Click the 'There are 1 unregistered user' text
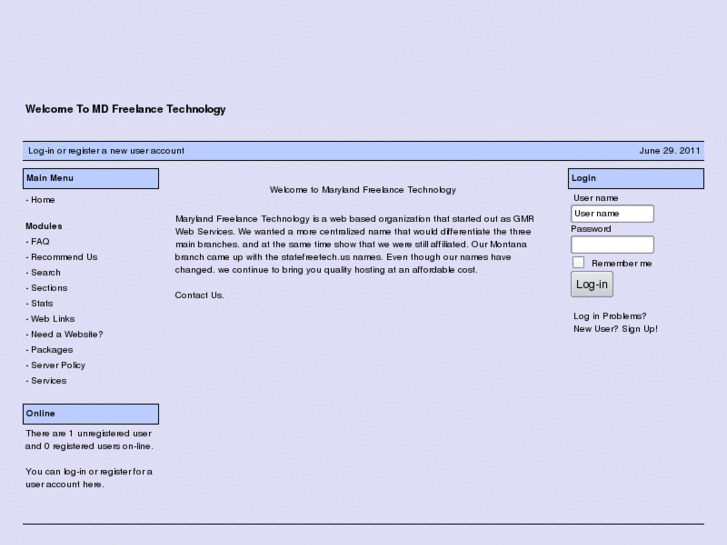The height and width of the screenshot is (545, 727). (89, 434)
